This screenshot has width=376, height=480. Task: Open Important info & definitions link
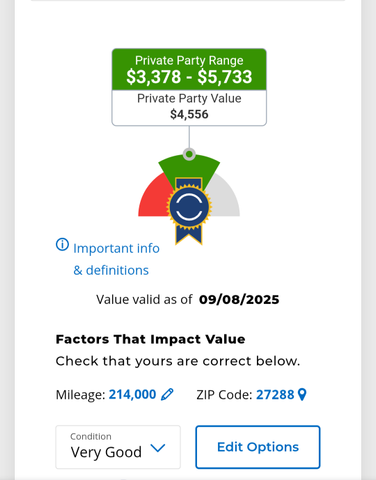116,259
